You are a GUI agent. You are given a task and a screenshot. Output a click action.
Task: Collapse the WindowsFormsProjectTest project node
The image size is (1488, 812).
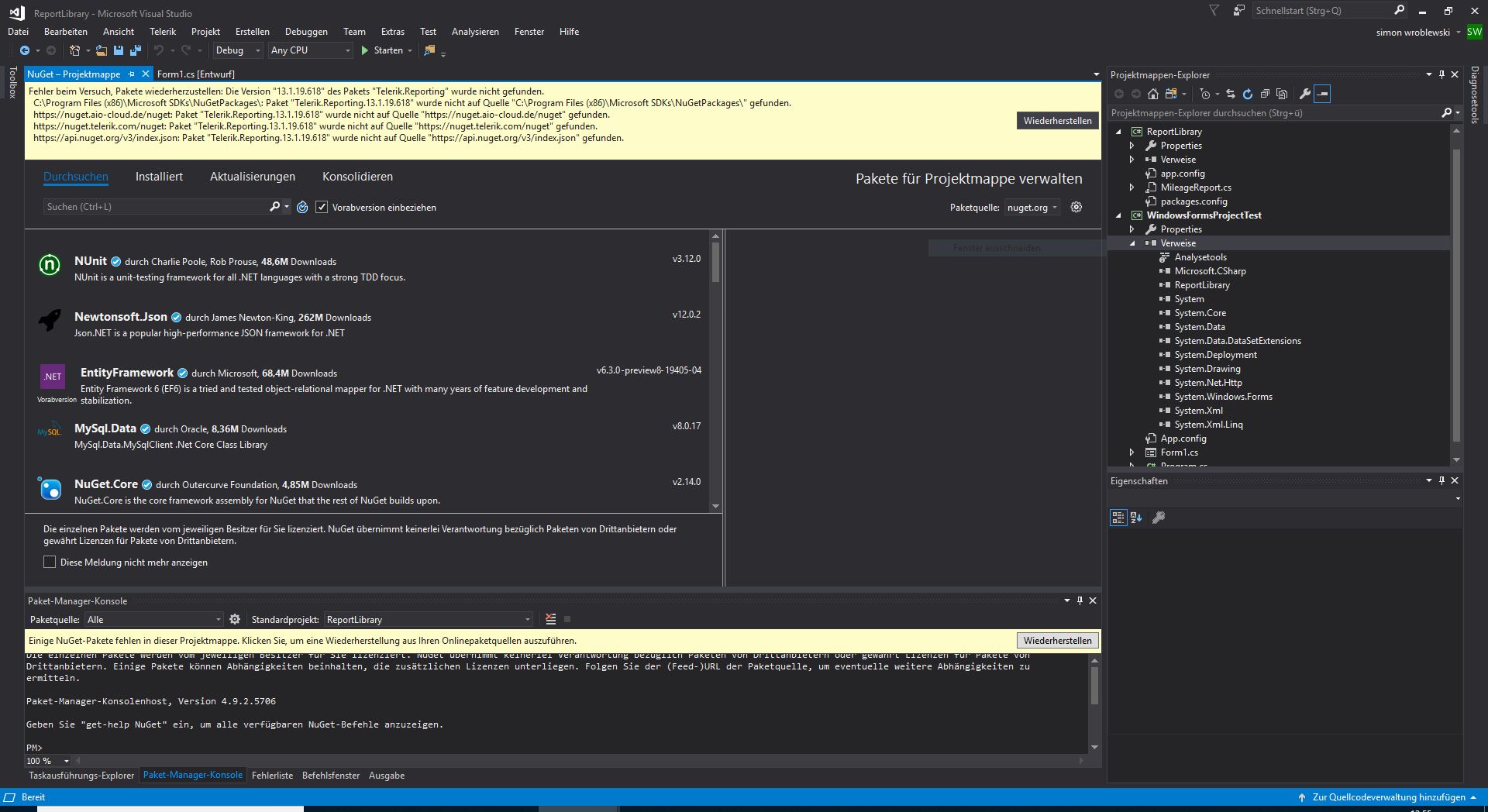pos(1118,215)
